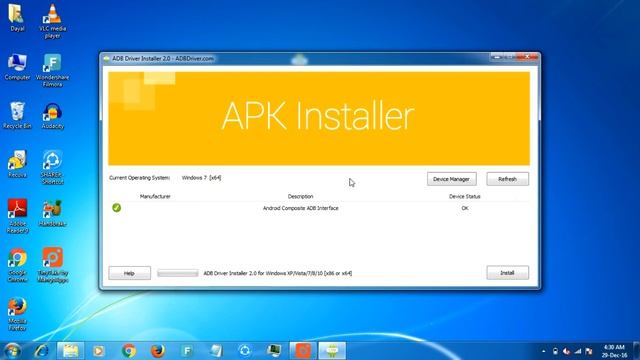640x360 pixels.
Task: Open the Computer desktop icon
Action: [17, 67]
